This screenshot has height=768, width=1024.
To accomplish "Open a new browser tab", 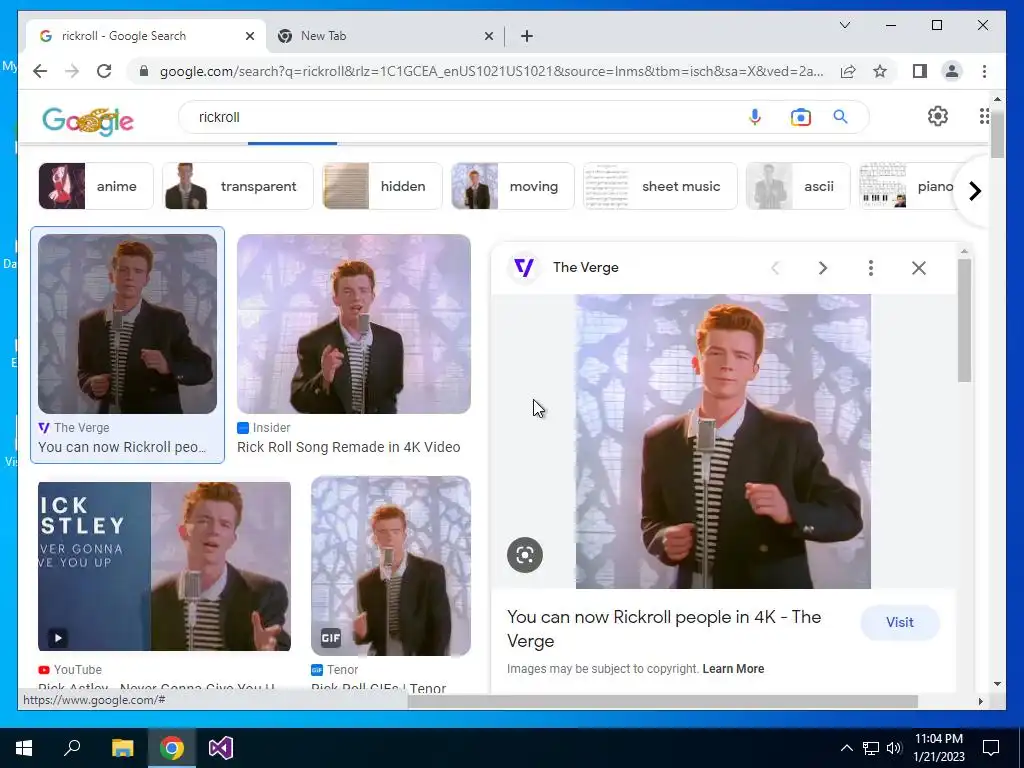I will 527,36.
